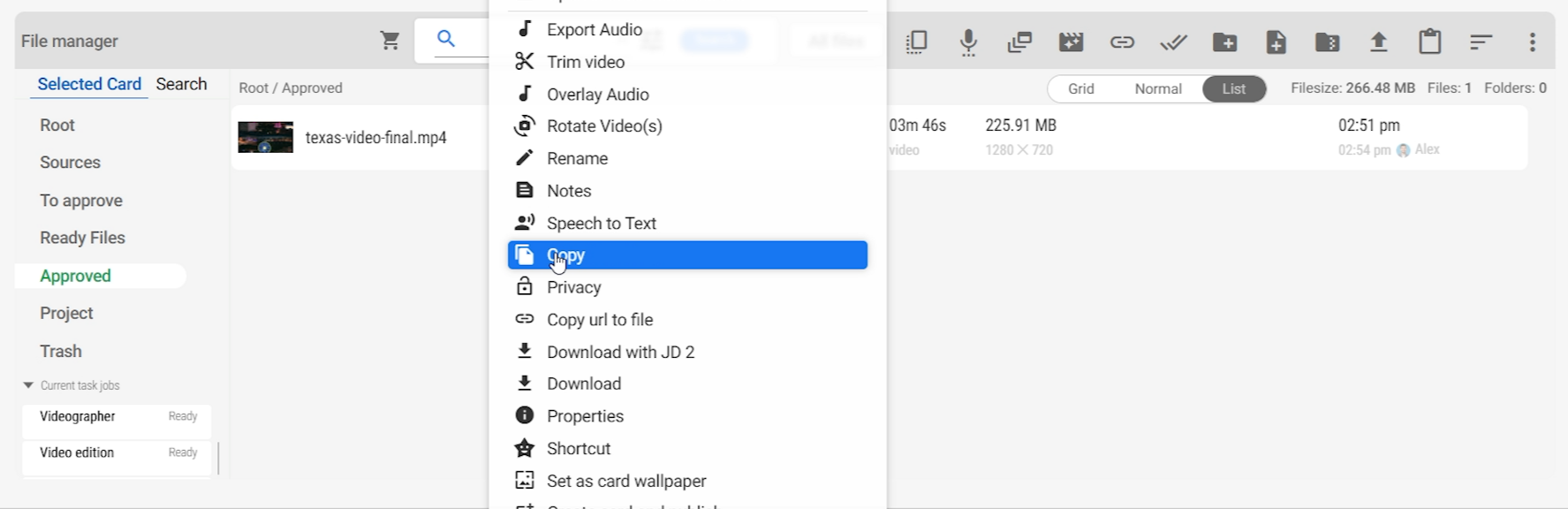This screenshot has height=509, width=1568.
Task: Click the upload arrow icon
Action: pos(1378,42)
